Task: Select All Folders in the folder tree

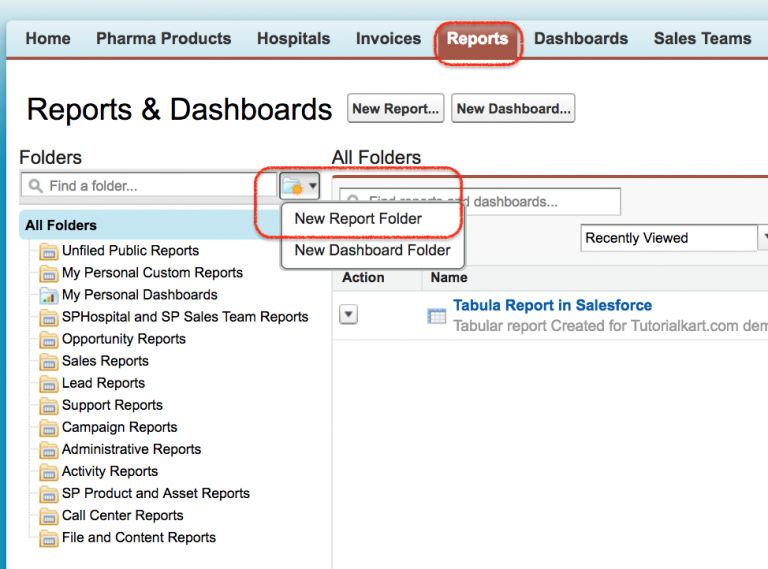Action: click(61, 225)
